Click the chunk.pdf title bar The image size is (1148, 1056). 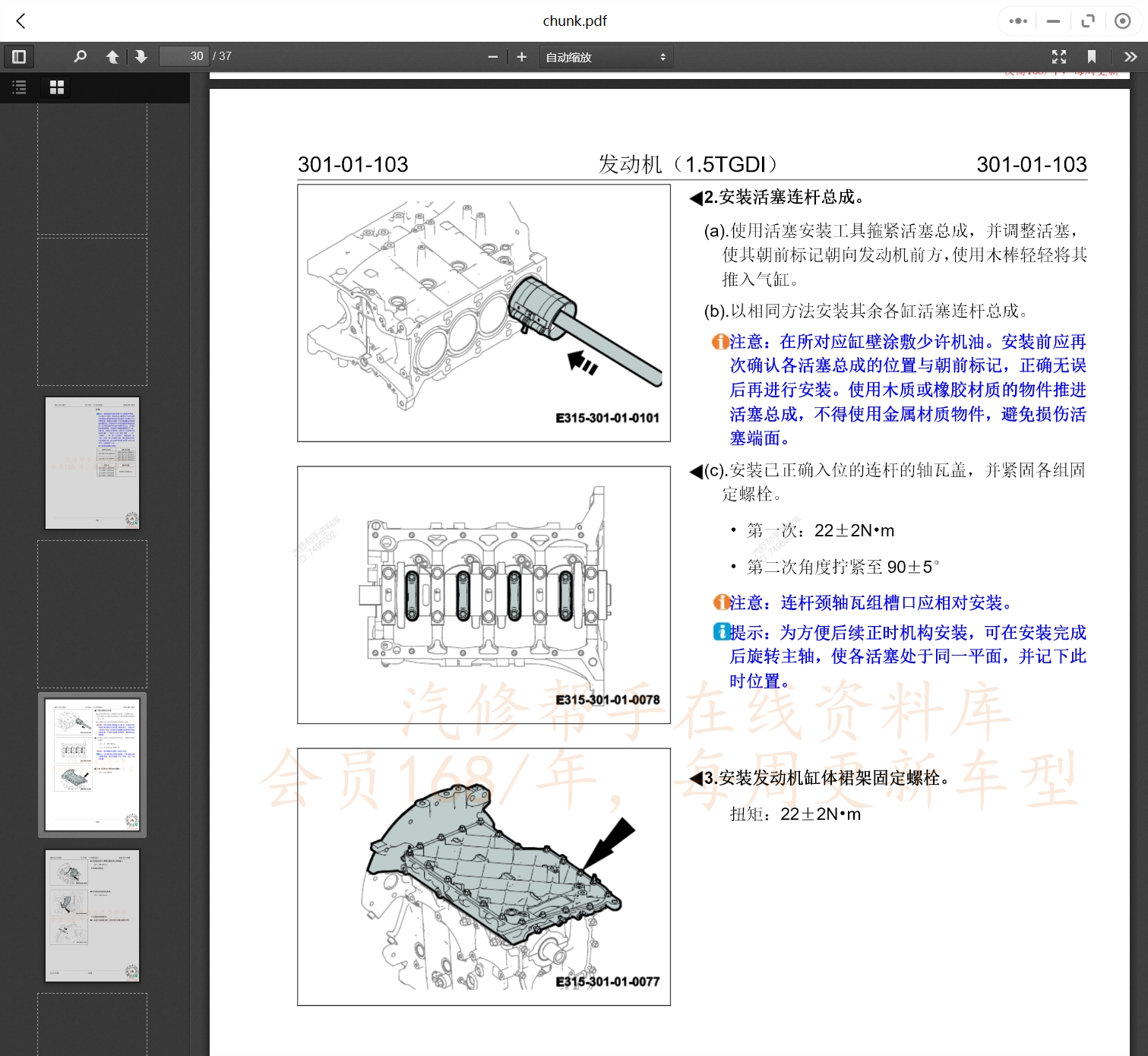pos(574,21)
